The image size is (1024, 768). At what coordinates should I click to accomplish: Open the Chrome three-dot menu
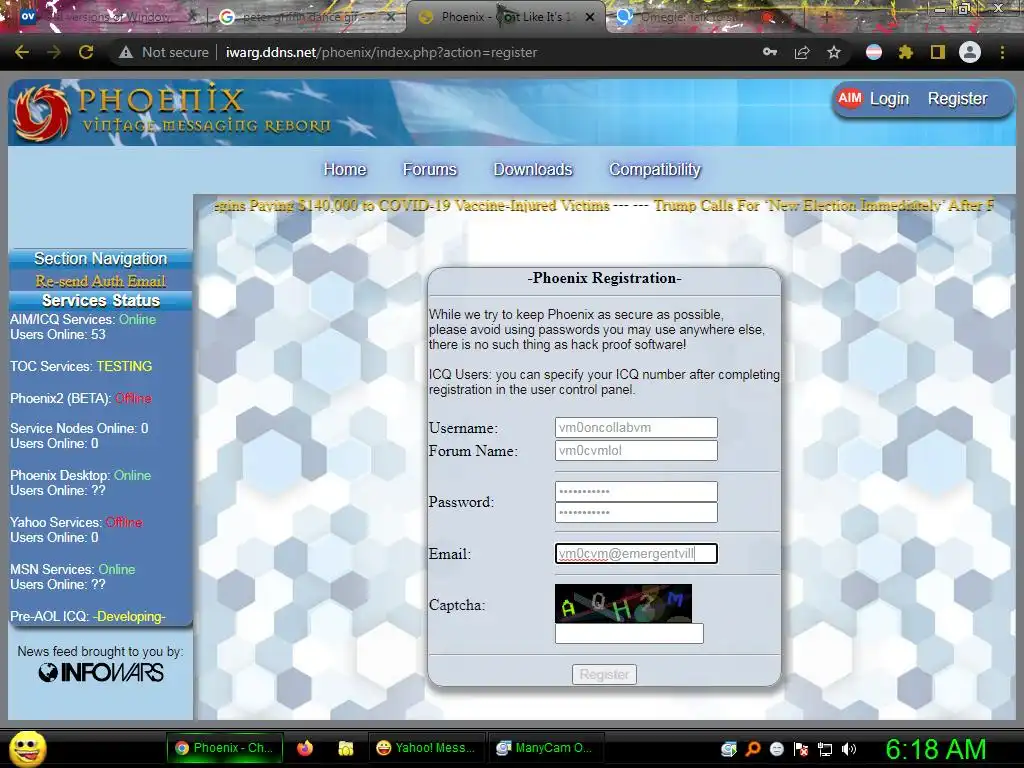click(x=1002, y=52)
